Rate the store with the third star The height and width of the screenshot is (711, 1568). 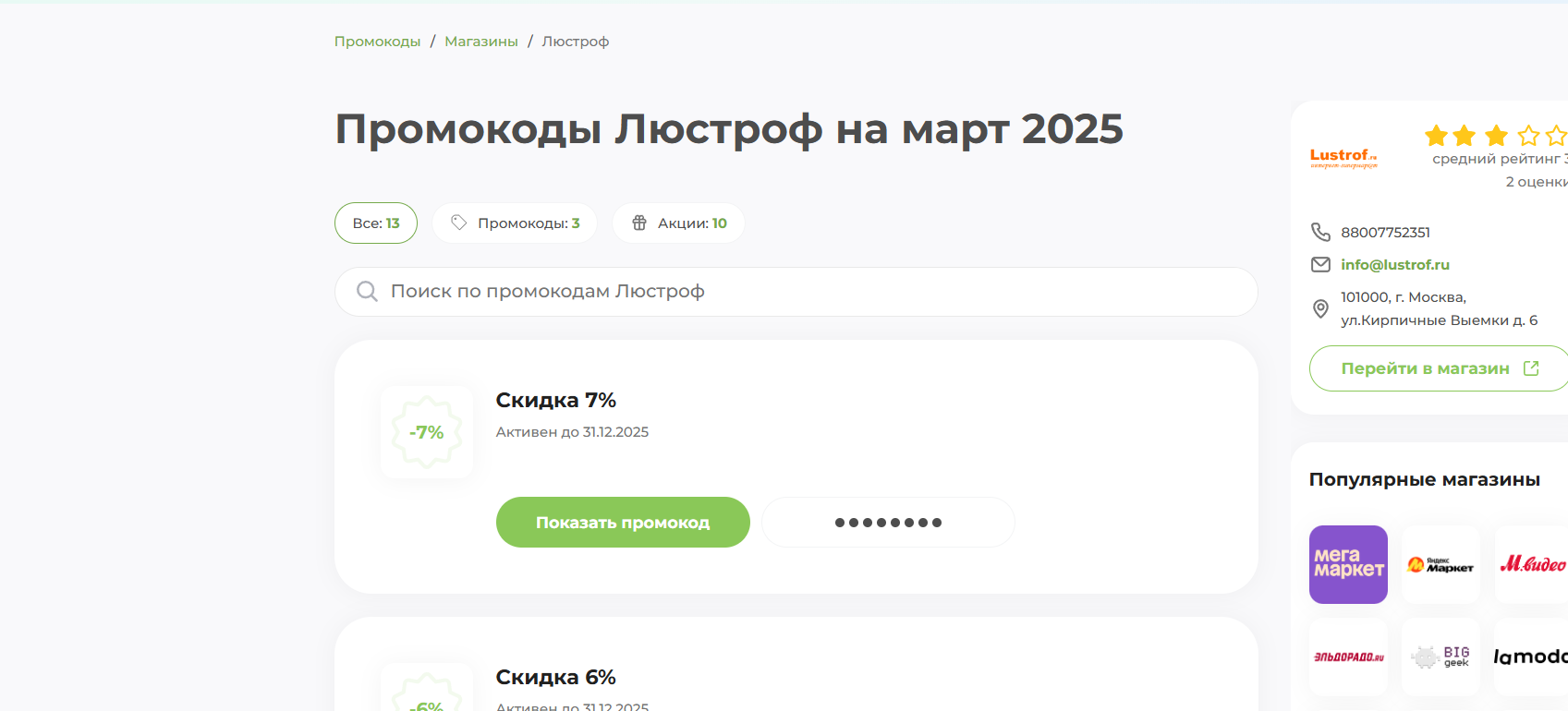1497,137
